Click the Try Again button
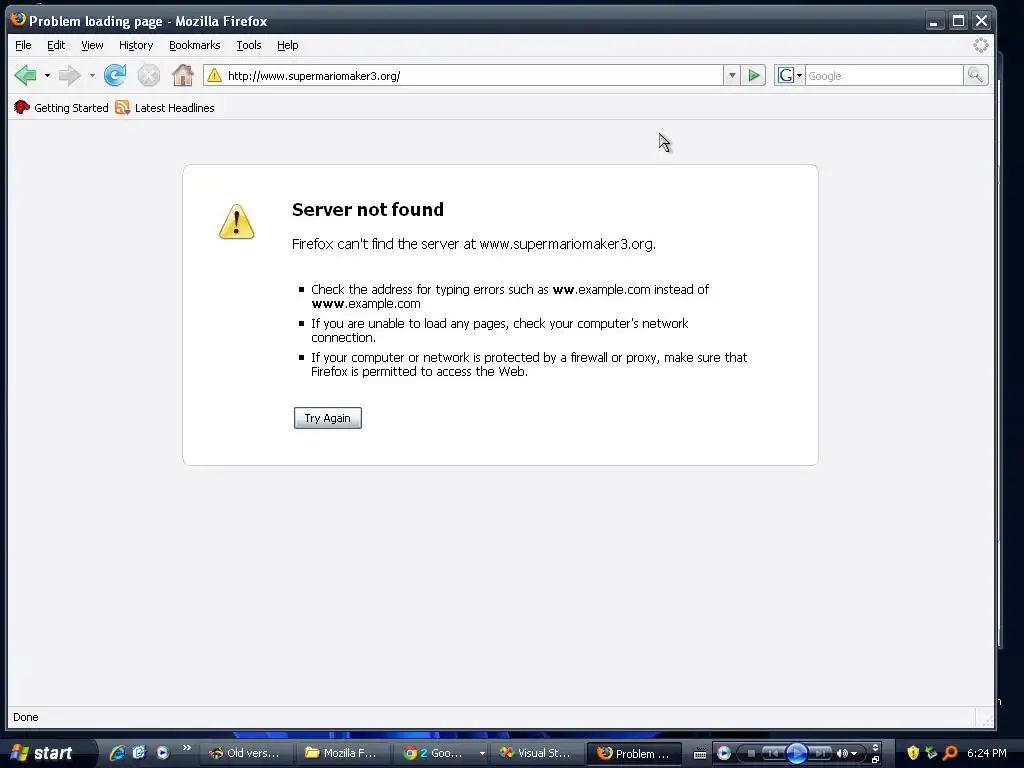 click(x=328, y=418)
